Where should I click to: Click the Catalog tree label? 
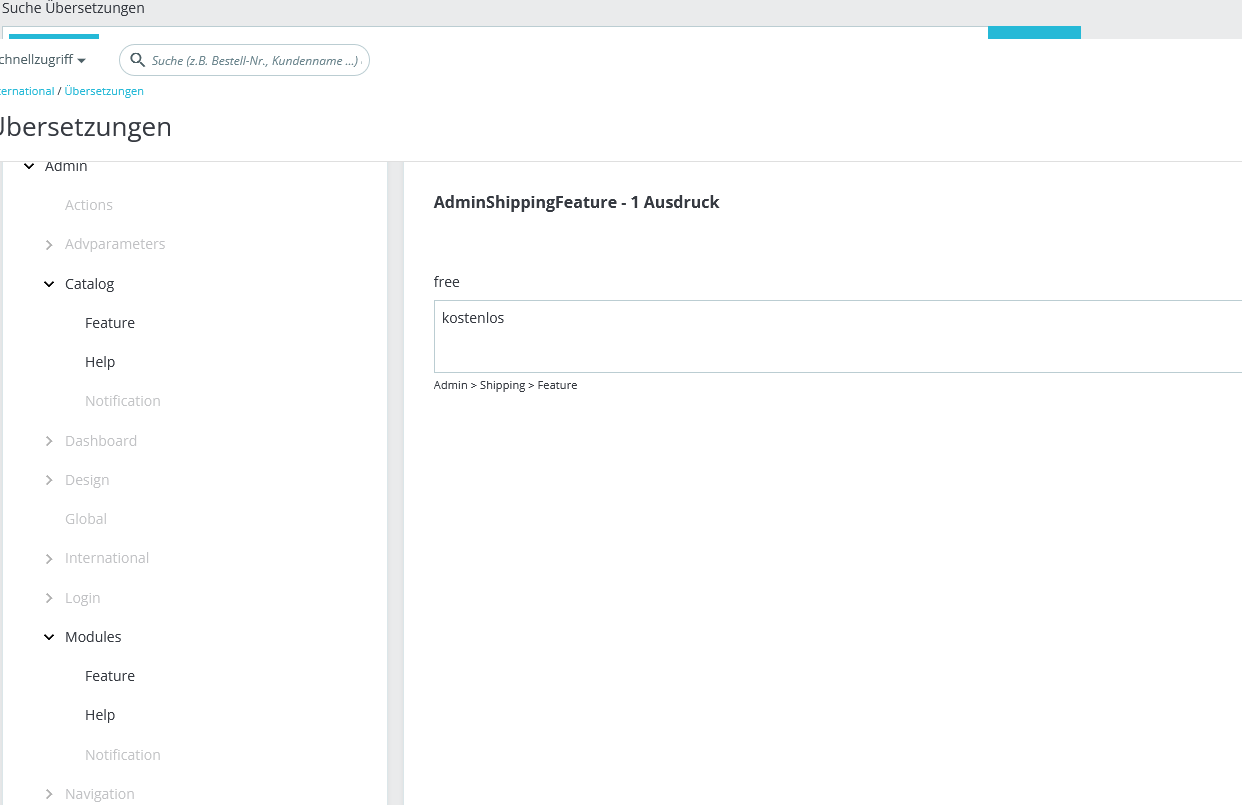coord(90,284)
